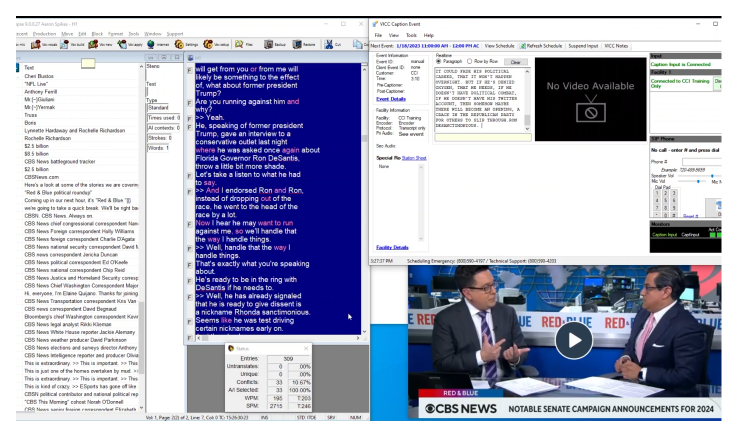Open the Support menu

(175, 34)
